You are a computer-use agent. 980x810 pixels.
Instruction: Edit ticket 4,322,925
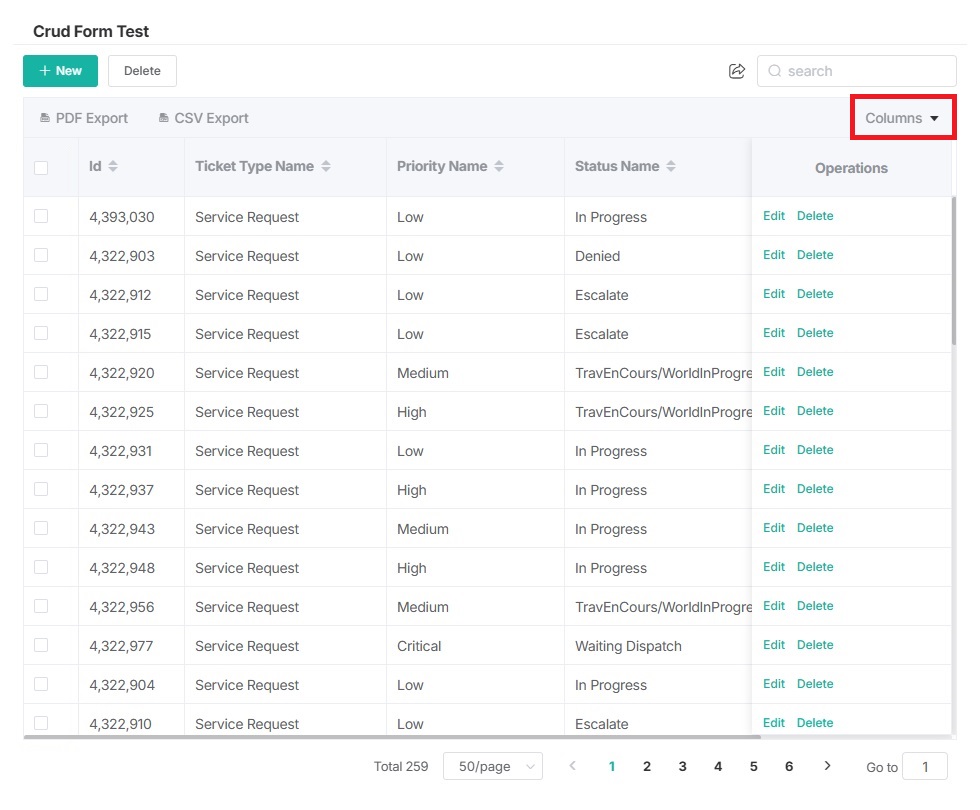click(774, 411)
